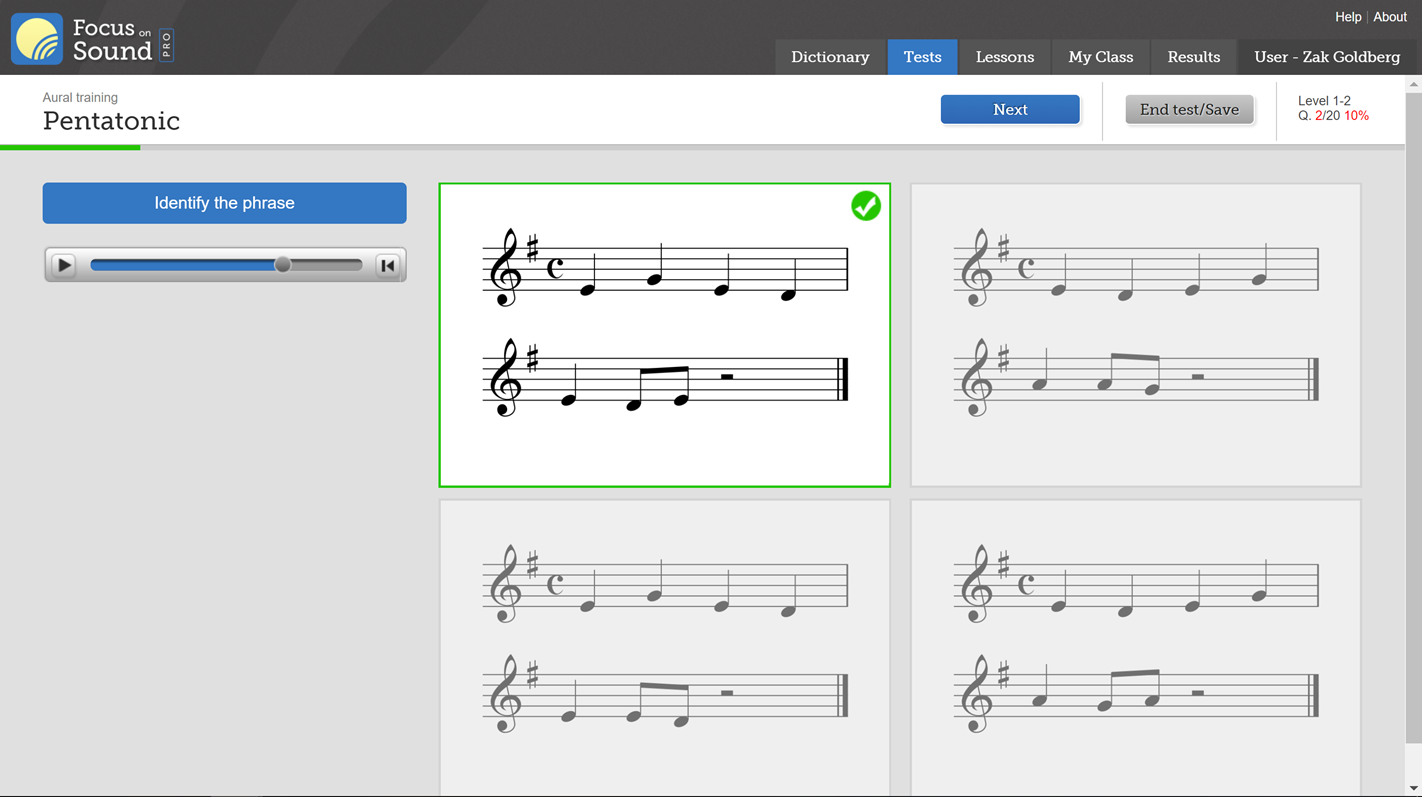Click the 10% score text
Image resolution: width=1422 pixels, height=797 pixels.
1356,116
